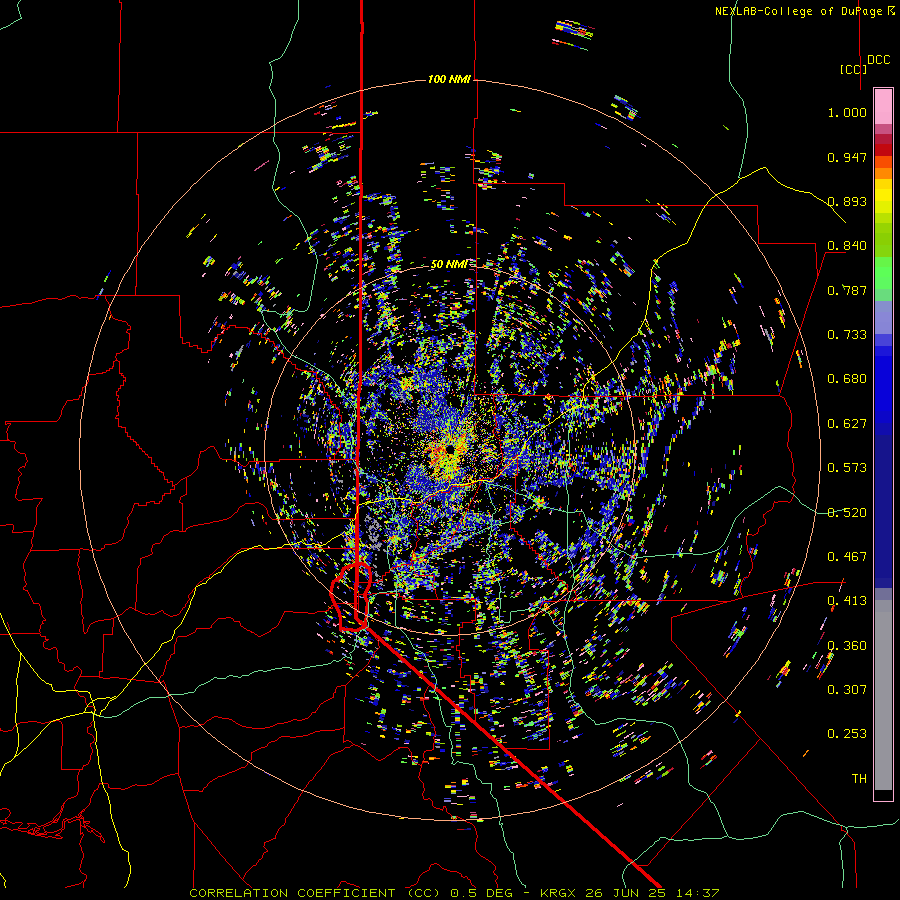This screenshot has width=900, height=900.
Task: Click the 50 NMI range ring label
Action: pyautogui.click(x=449, y=264)
